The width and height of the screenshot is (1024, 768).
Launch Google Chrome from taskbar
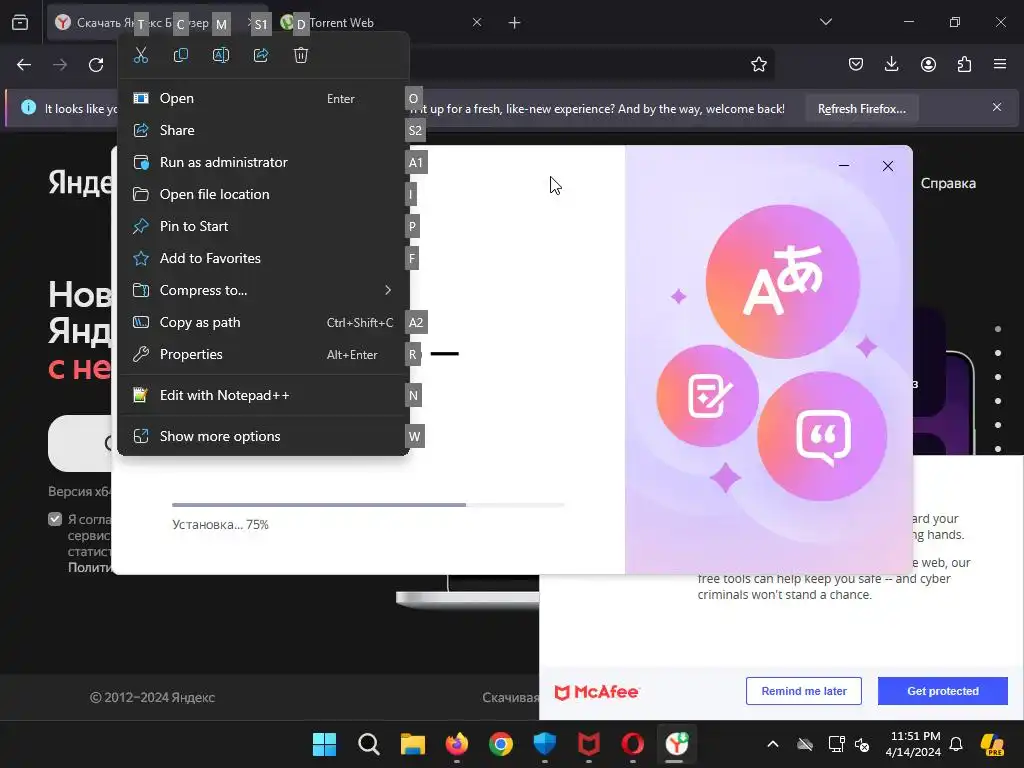click(x=501, y=744)
